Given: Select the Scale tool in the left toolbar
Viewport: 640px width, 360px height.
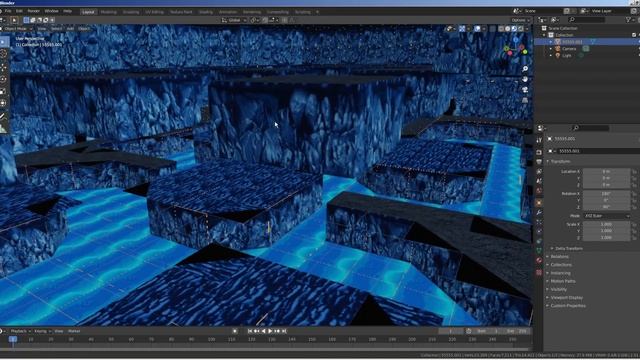Looking at the screenshot, I should (4, 91).
